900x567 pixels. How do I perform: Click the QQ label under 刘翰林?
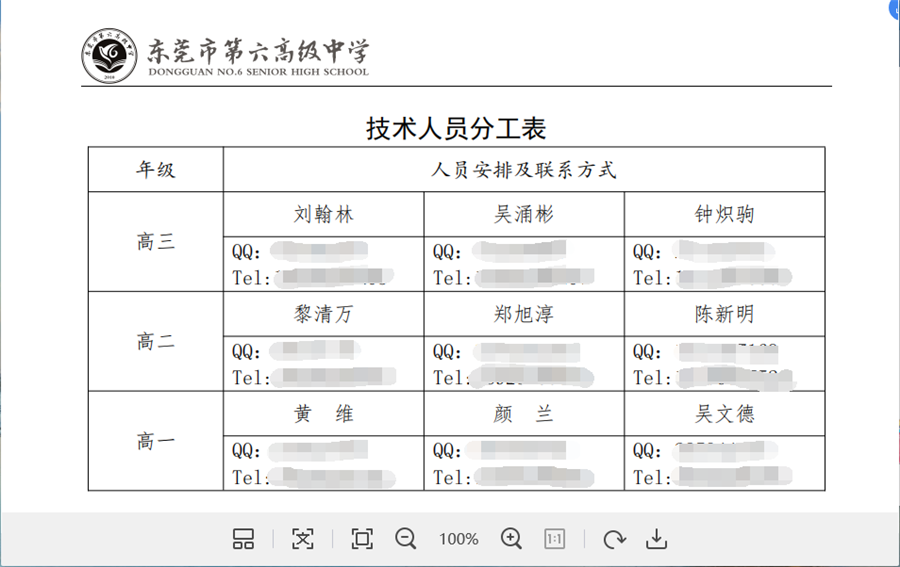pos(246,251)
